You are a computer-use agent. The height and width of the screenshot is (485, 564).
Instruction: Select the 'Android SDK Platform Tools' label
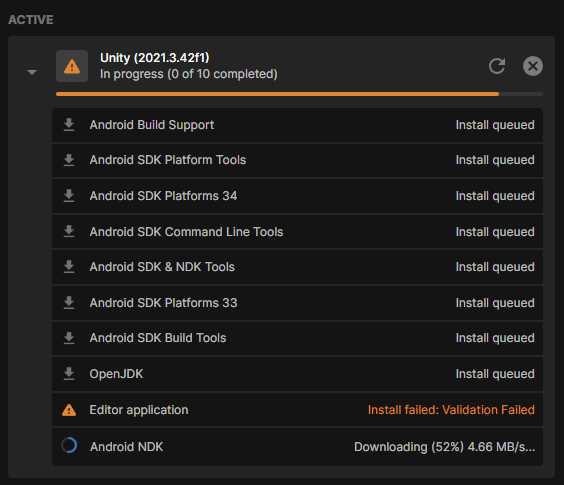click(168, 160)
